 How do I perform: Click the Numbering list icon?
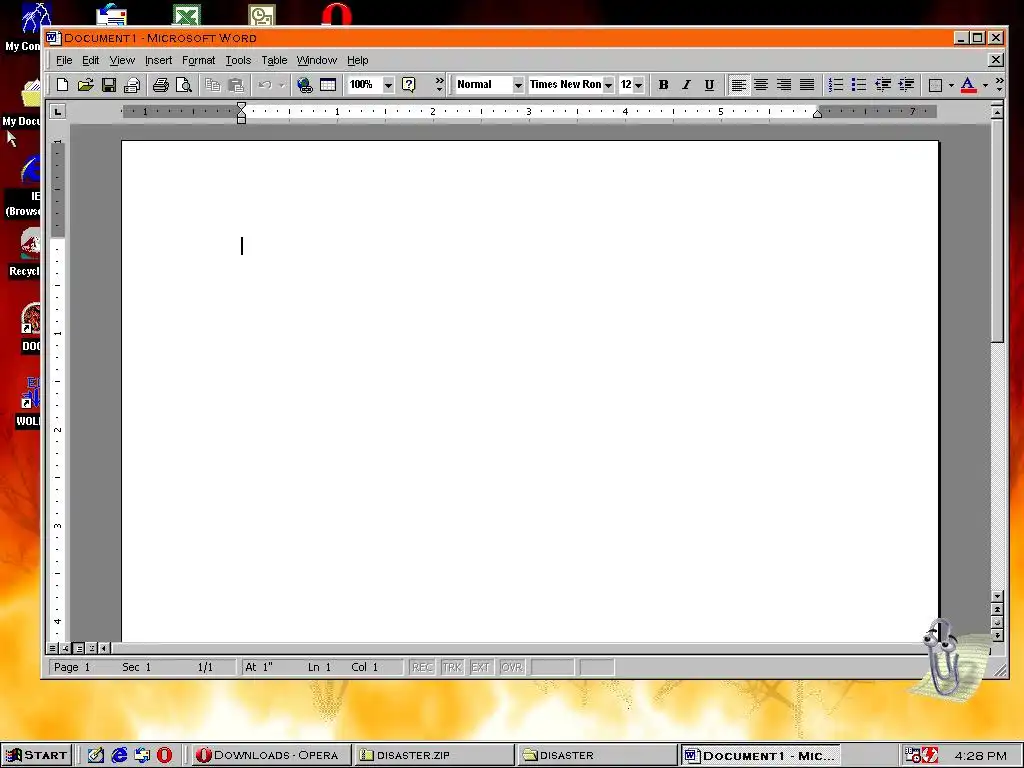point(835,85)
